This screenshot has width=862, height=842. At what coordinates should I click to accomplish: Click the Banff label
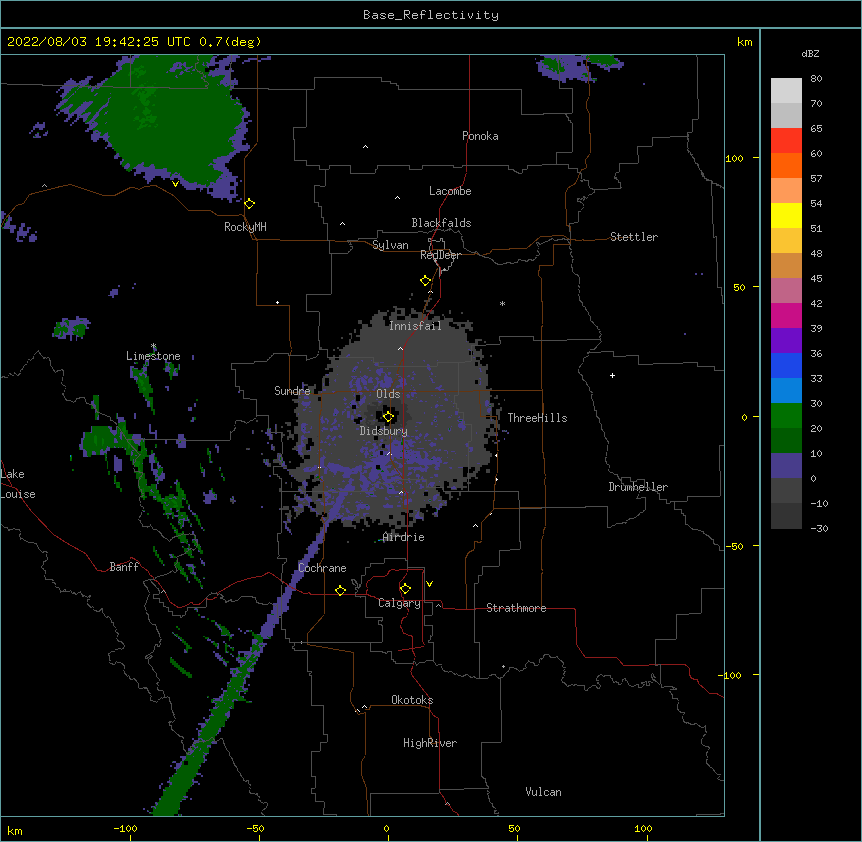[x=124, y=567]
